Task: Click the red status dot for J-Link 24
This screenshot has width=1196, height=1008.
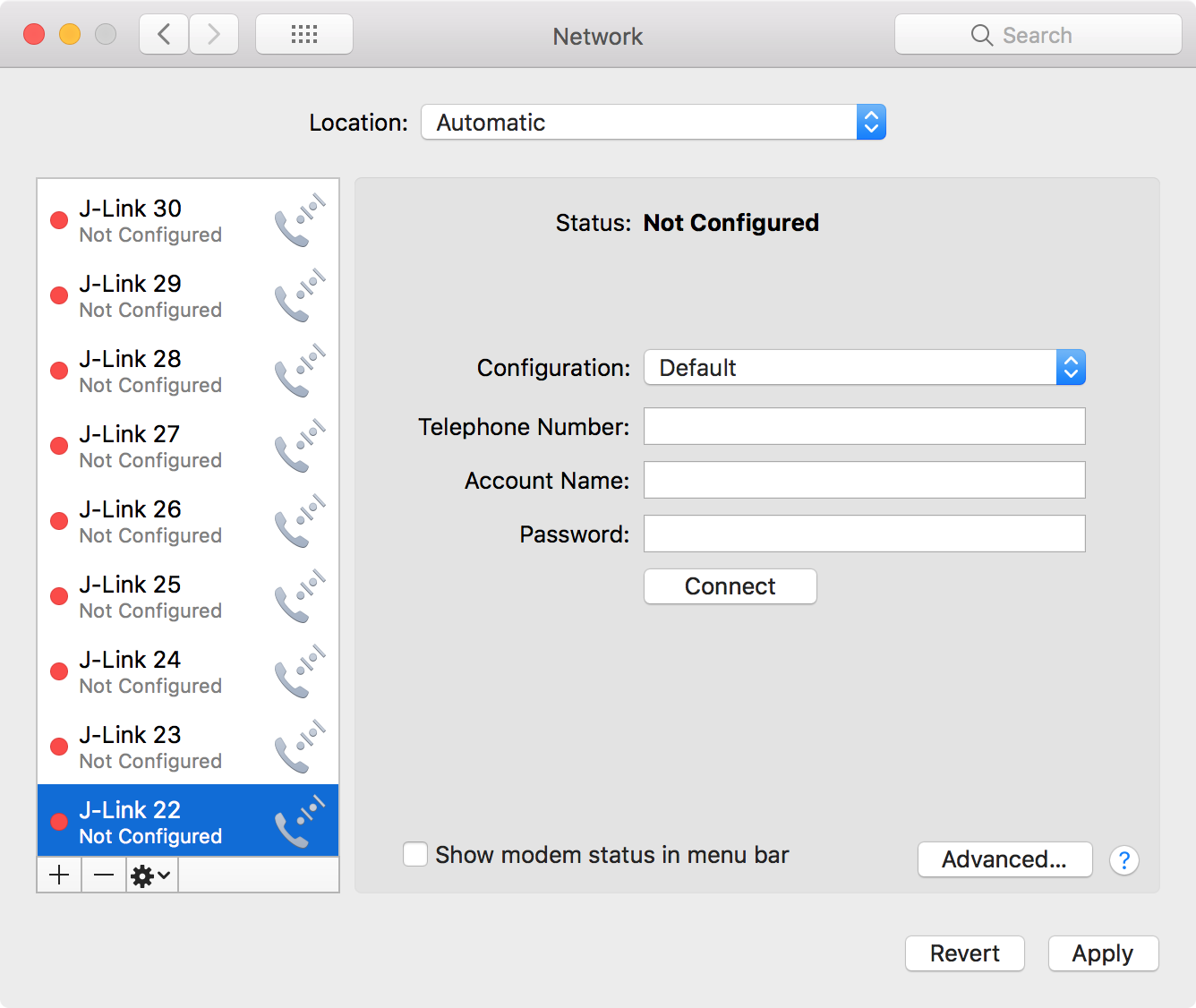Action: click(59, 671)
